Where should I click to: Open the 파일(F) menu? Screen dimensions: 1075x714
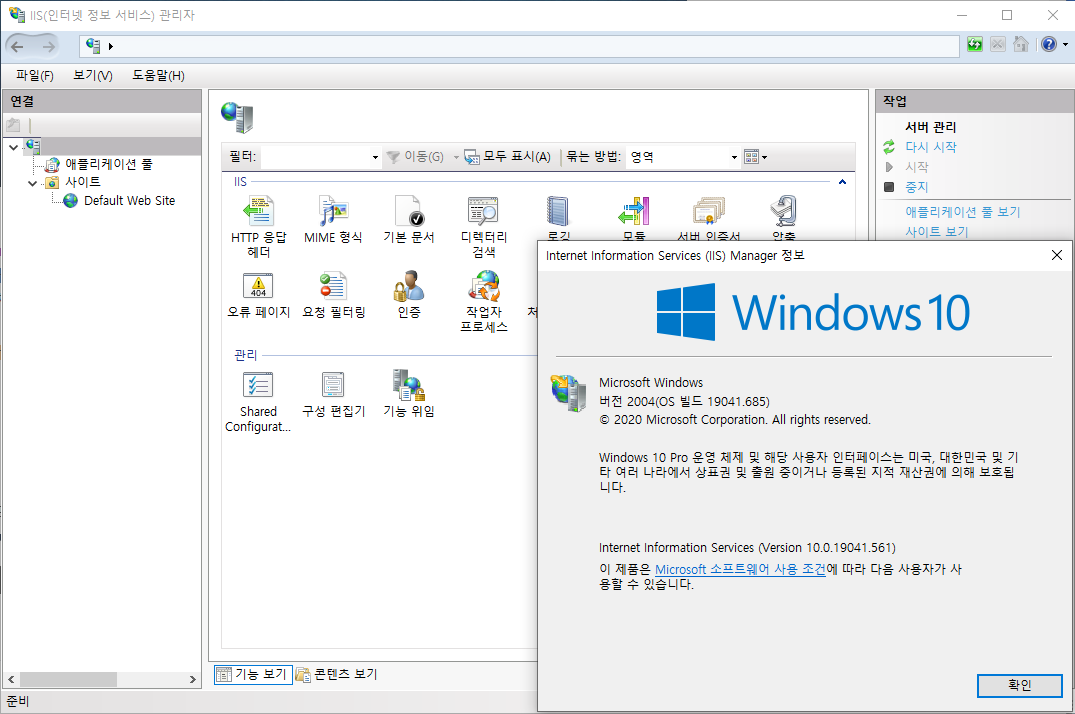point(35,75)
